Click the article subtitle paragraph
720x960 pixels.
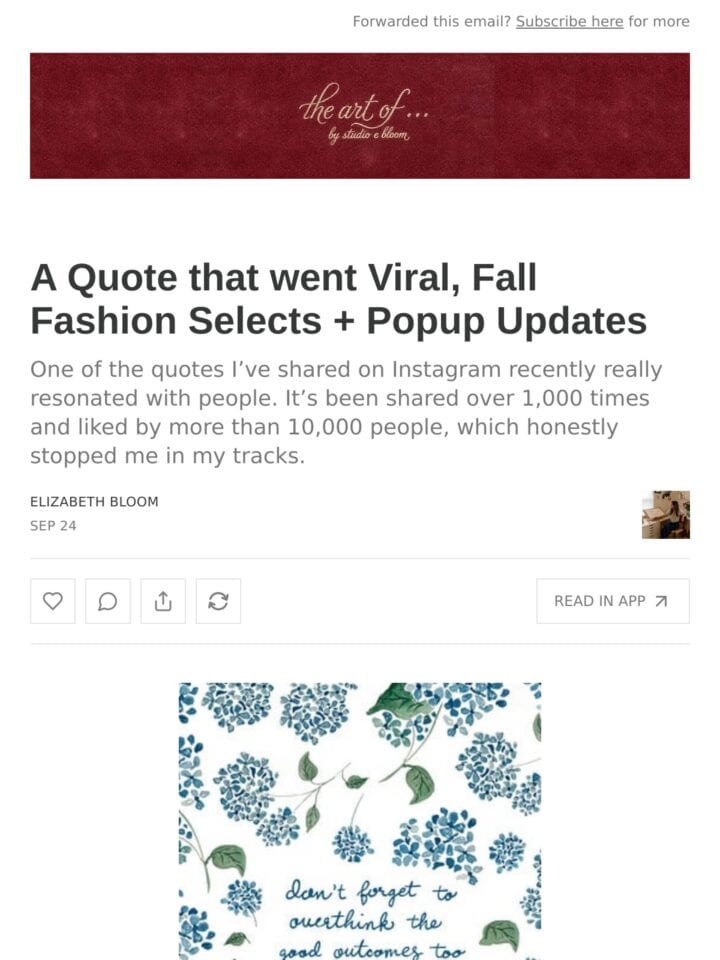pos(346,412)
